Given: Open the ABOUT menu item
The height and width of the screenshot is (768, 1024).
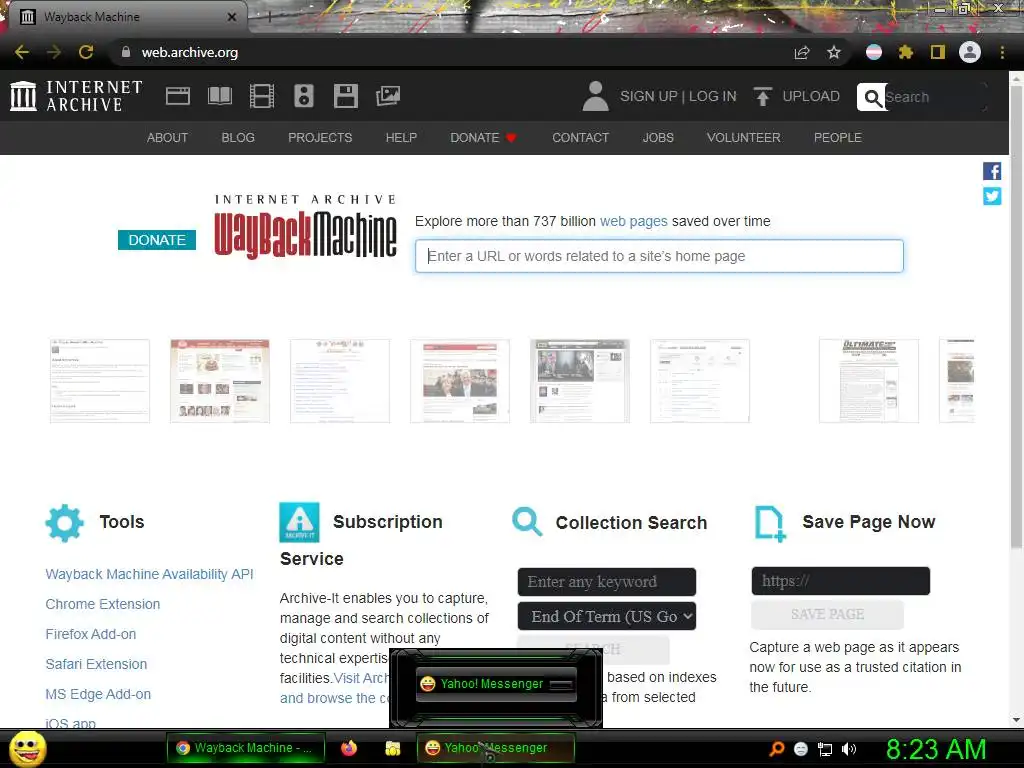Looking at the screenshot, I should pyautogui.click(x=167, y=138).
